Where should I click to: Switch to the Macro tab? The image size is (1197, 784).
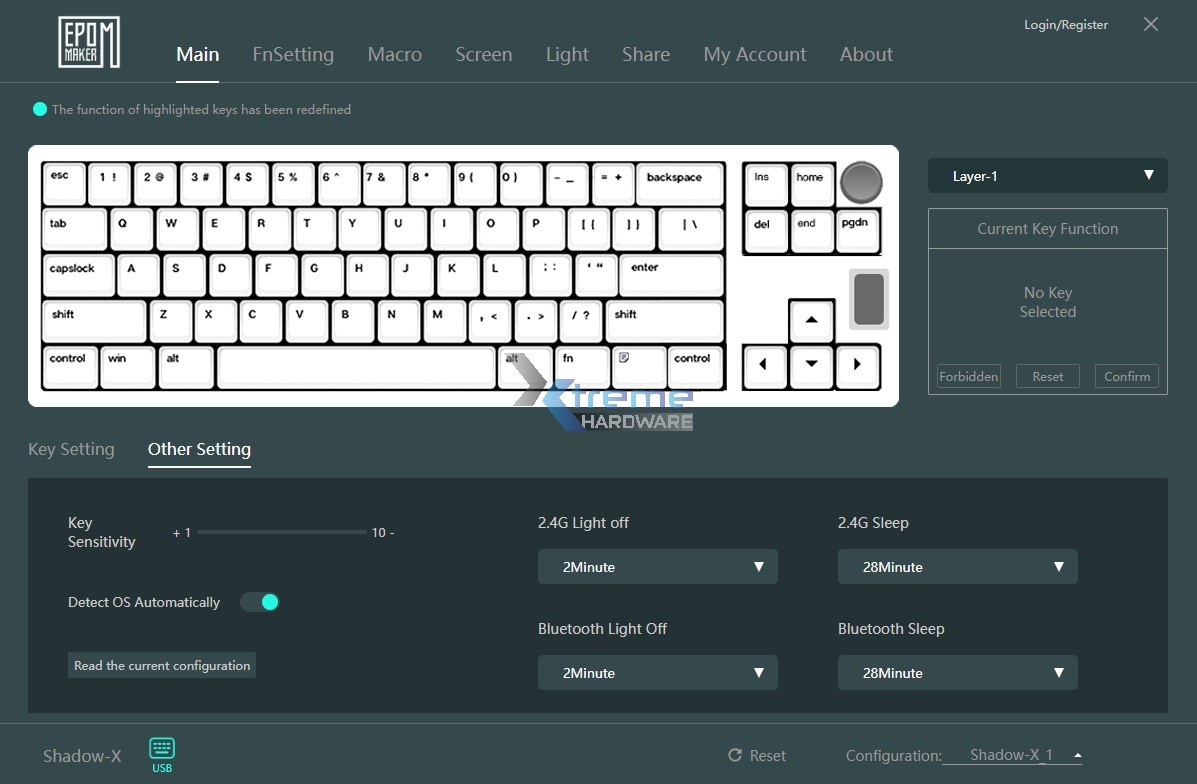(x=394, y=55)
